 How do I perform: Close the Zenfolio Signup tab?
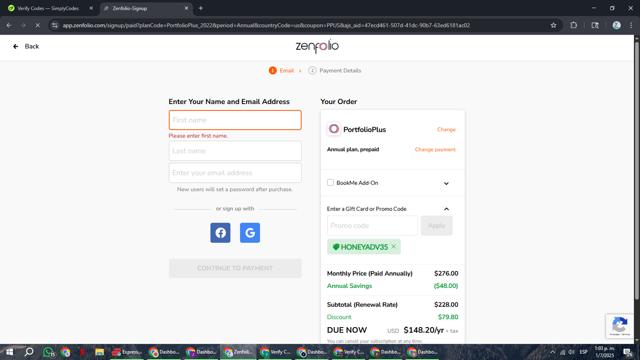coord(186,8)
